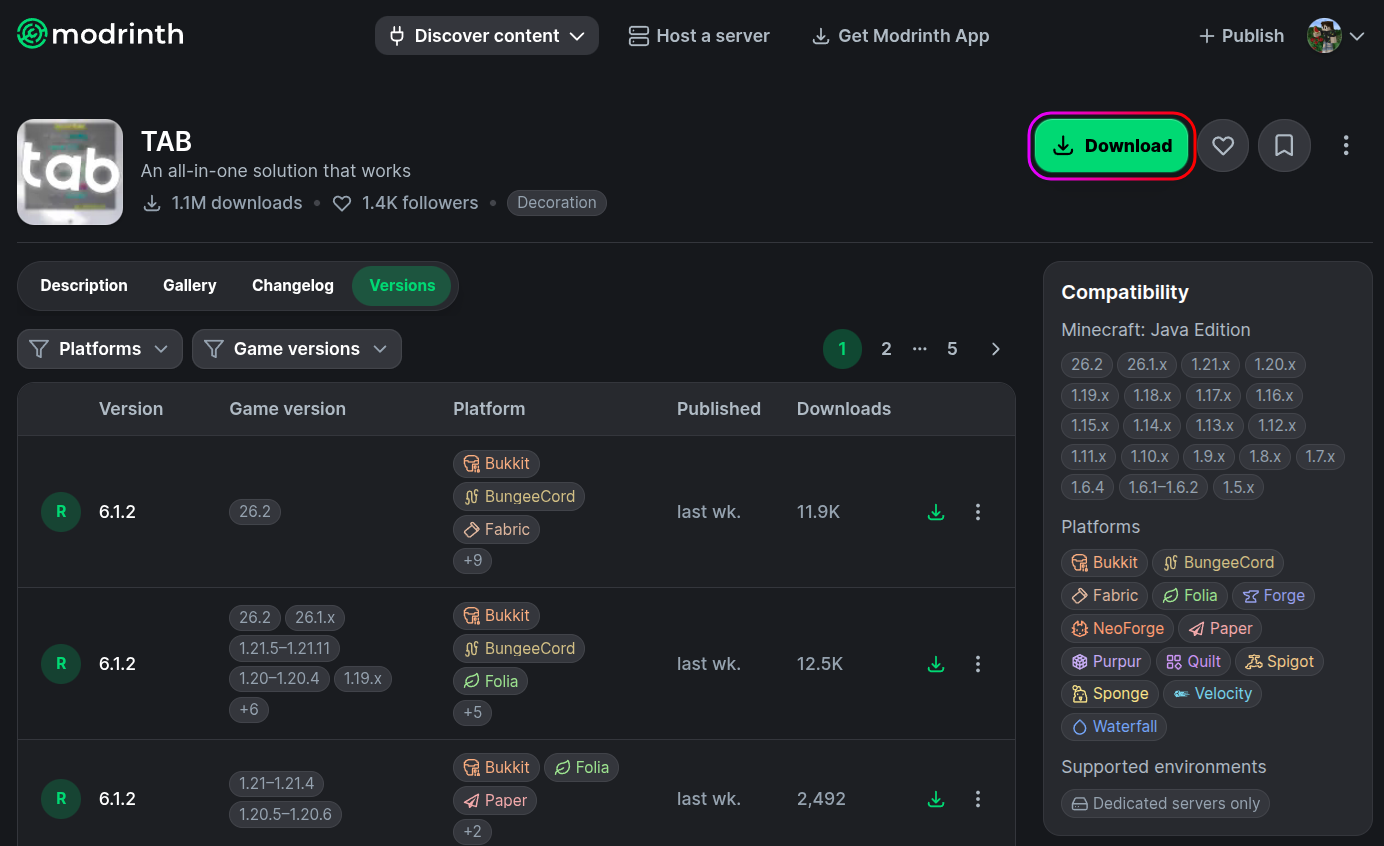The height and width of the screenshot is (846, 1384).
Task: Select the Decoration category tag
Action: click(x=557, y=203)
